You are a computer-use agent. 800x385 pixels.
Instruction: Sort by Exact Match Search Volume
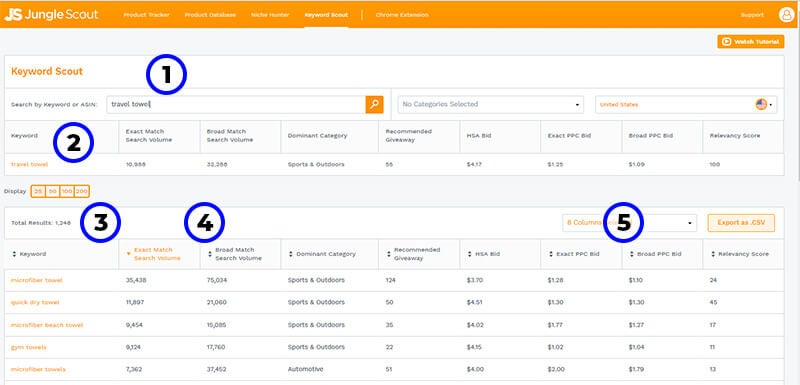click(153, 254)
